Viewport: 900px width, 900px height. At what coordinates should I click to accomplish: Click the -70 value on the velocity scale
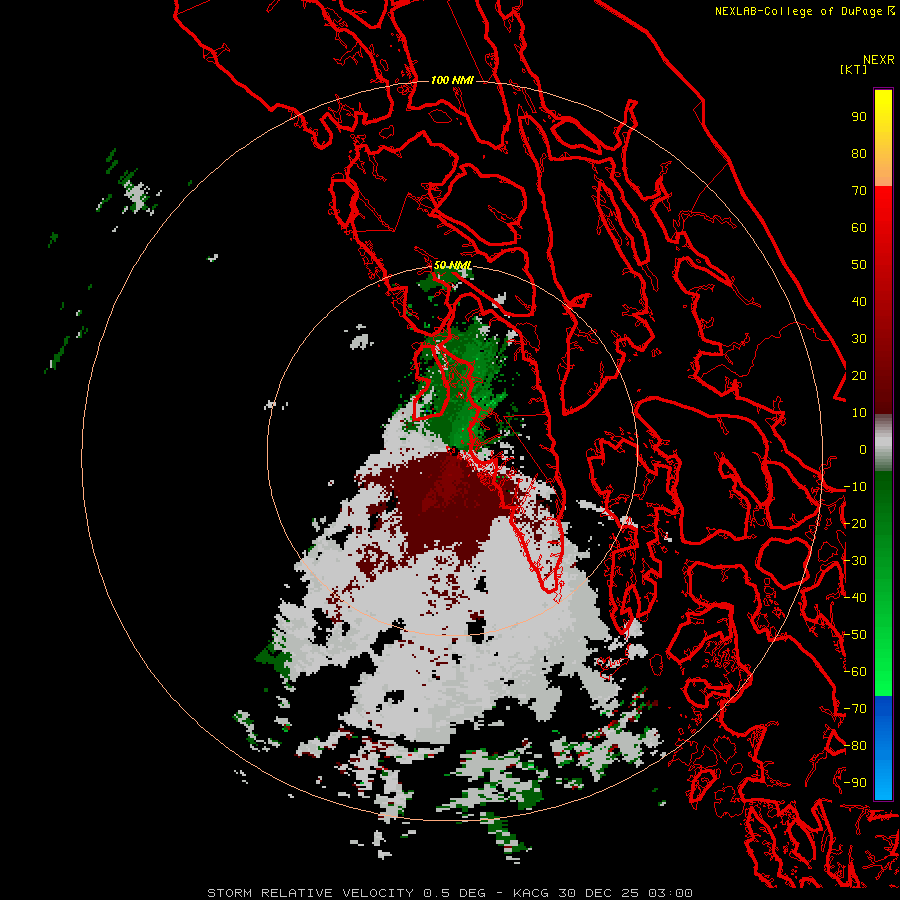(x=855, y=709)
